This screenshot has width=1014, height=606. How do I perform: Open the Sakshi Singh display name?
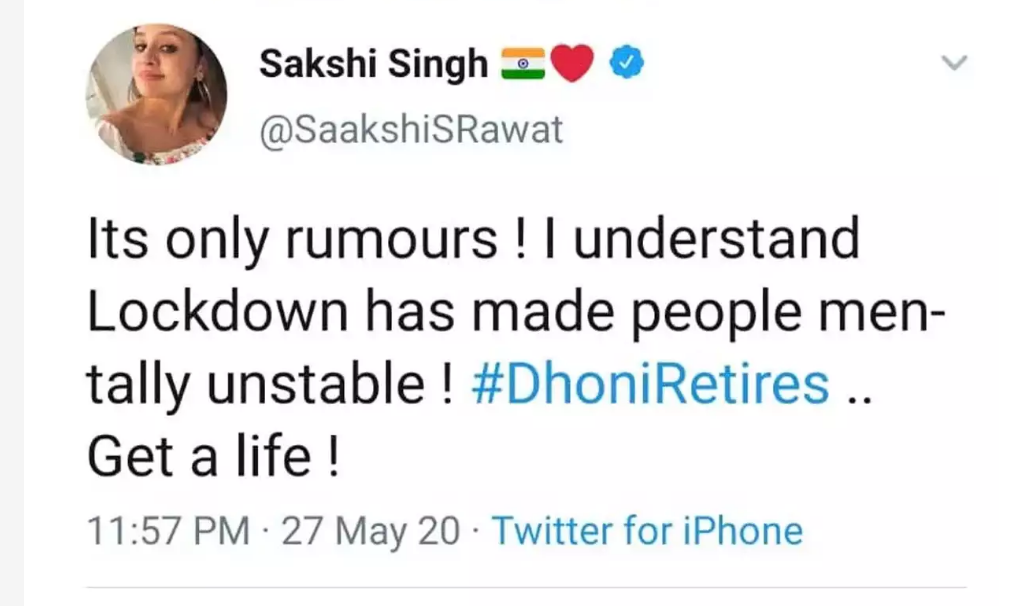[373, 65]
